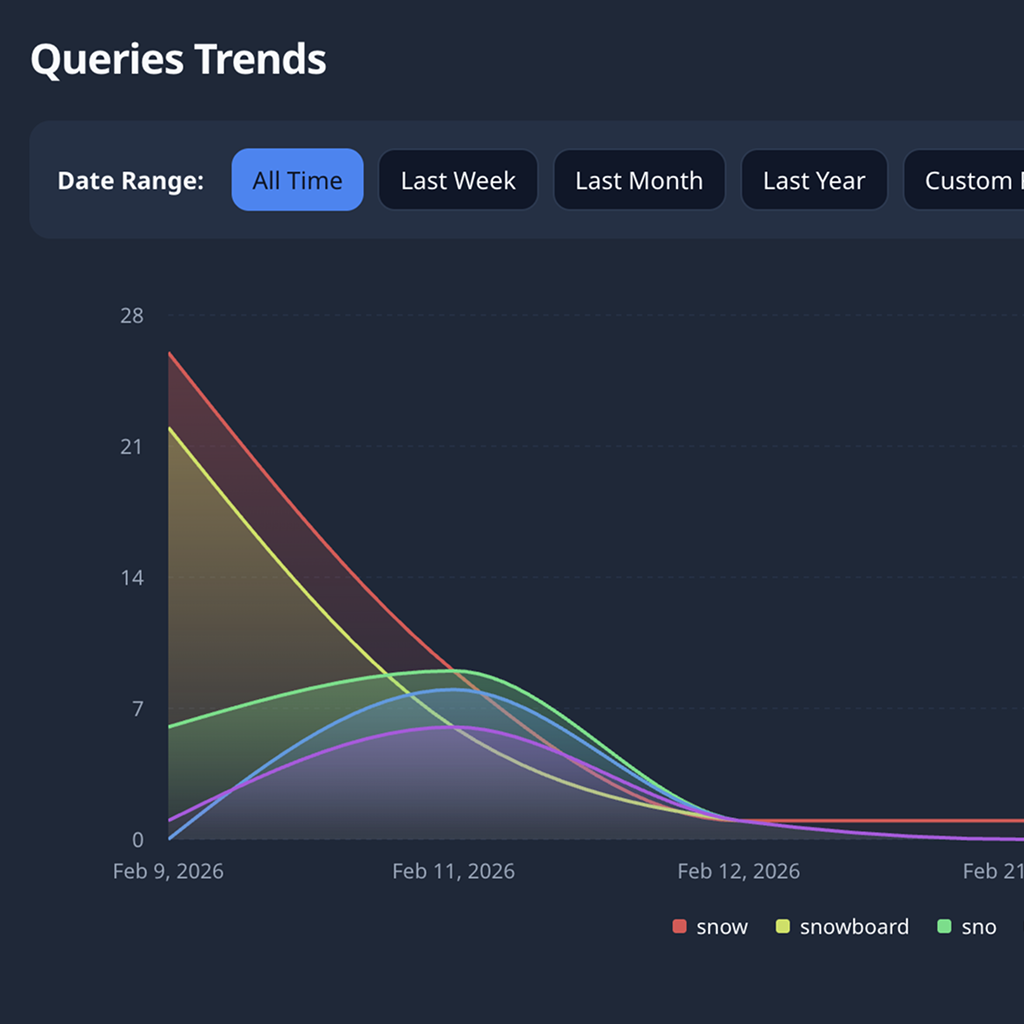
Task: Click the peak of the purple line
Action: click(x=446, y=727)
